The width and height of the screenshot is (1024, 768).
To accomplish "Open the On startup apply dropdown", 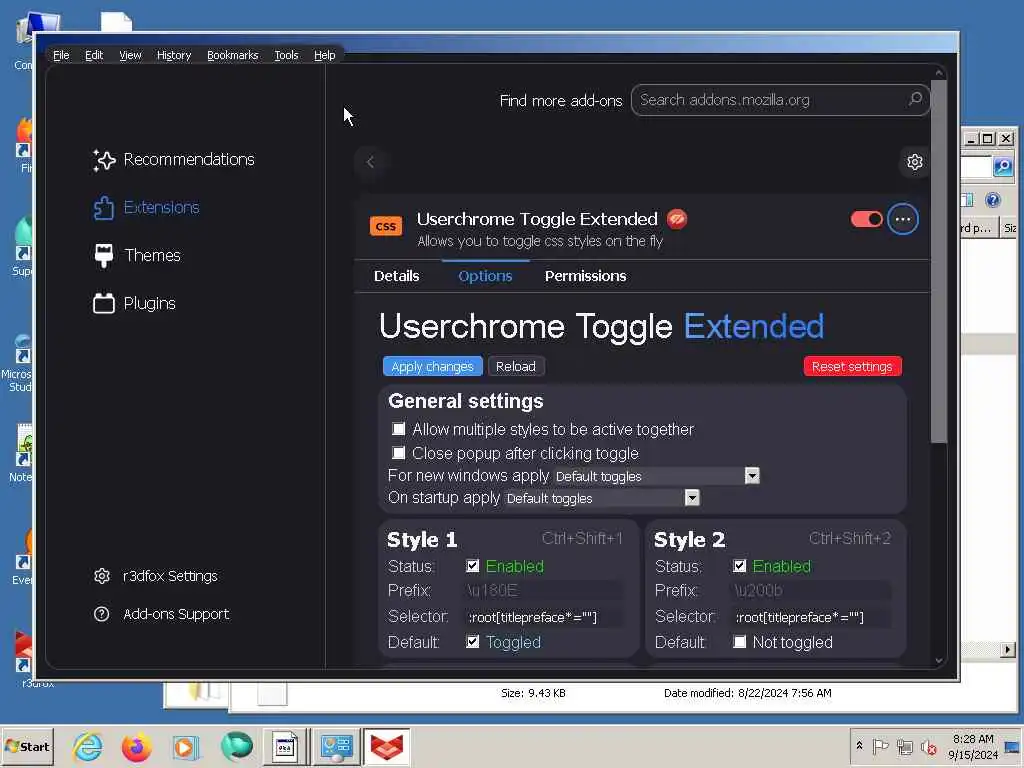I will click(602, 498).
